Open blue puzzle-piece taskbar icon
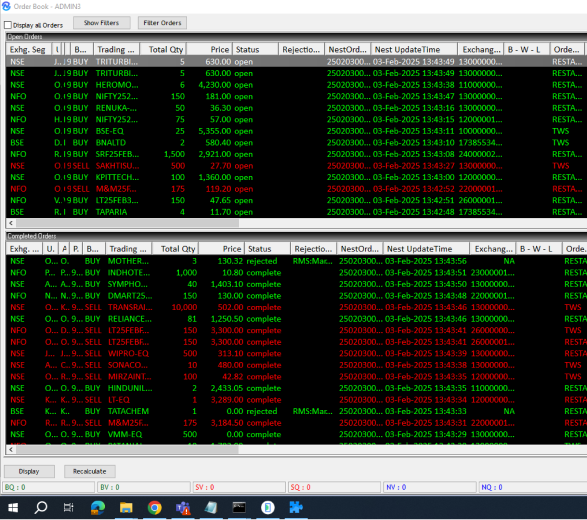The height and width of the screenshot is (520, 587). [x=296, y=508]
